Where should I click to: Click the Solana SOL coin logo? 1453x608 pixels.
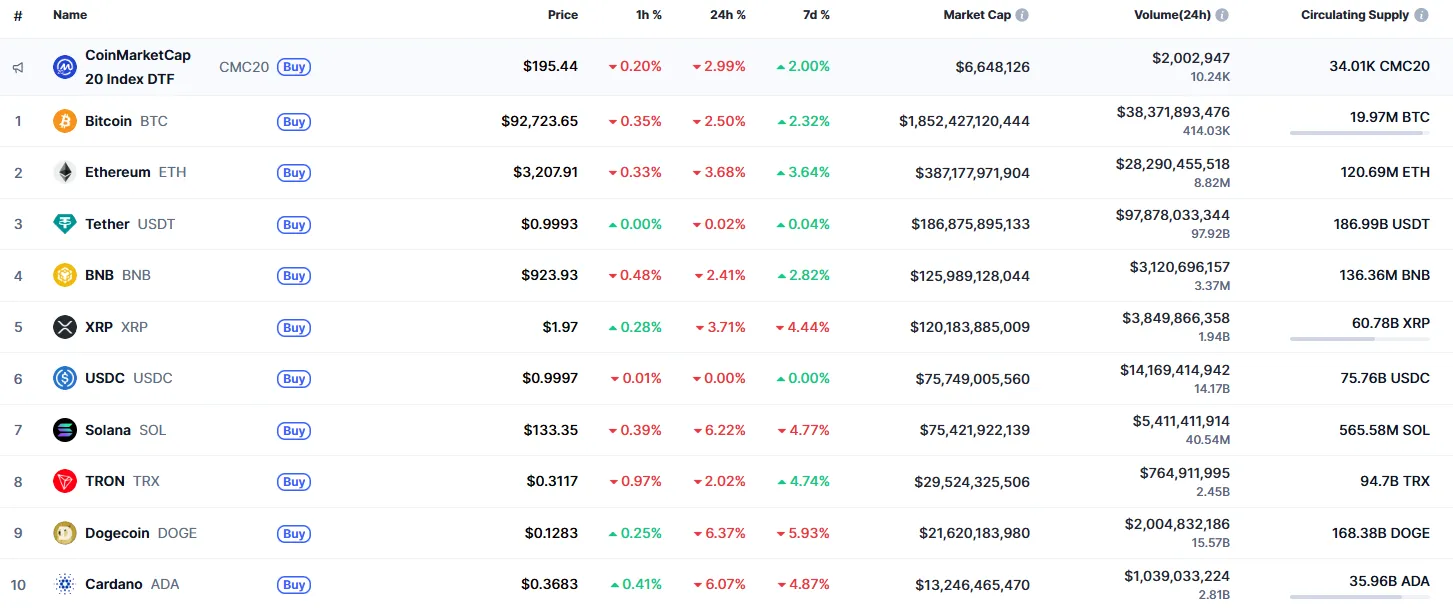tap(64, 430)
